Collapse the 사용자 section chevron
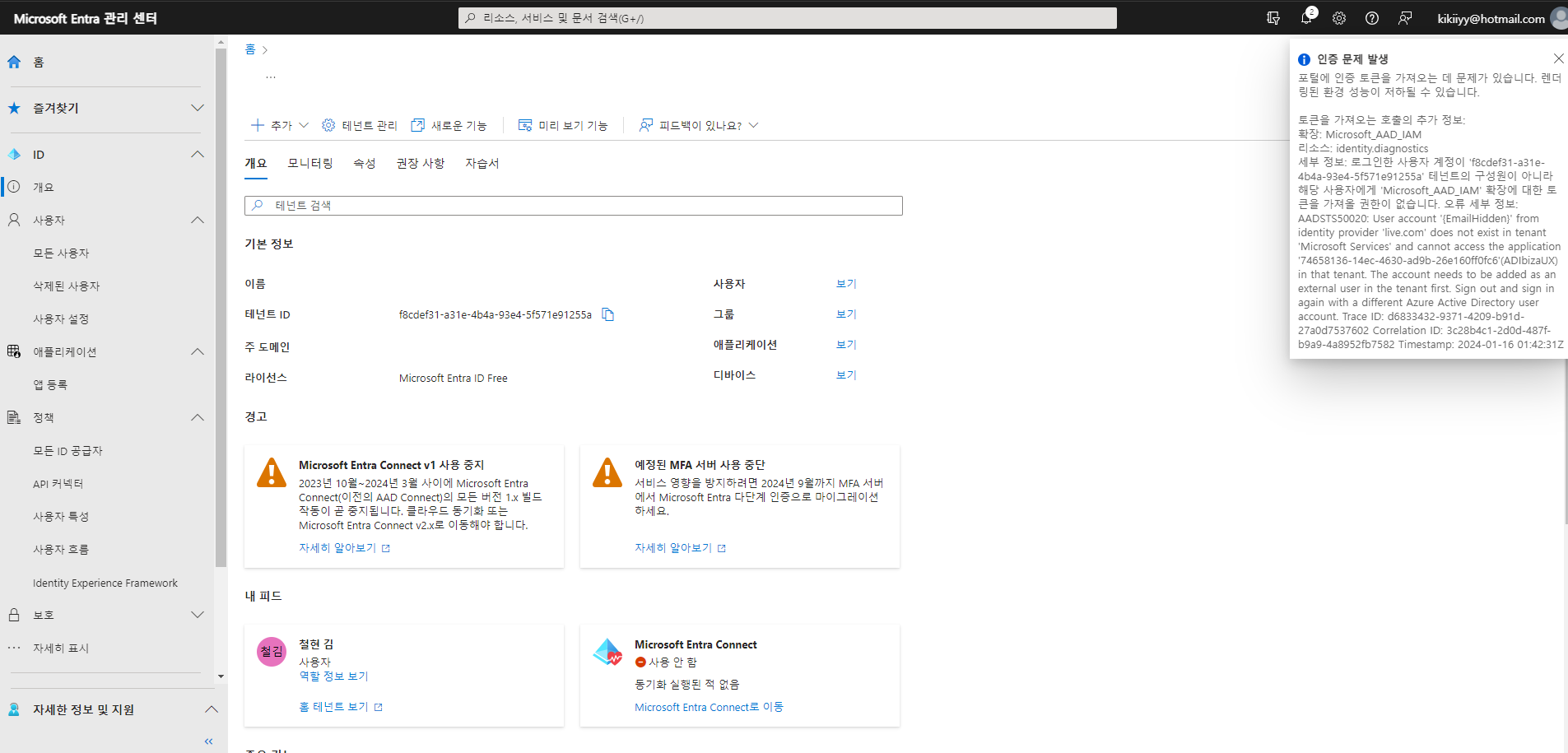1568x753 pixels. coord(198,220)
